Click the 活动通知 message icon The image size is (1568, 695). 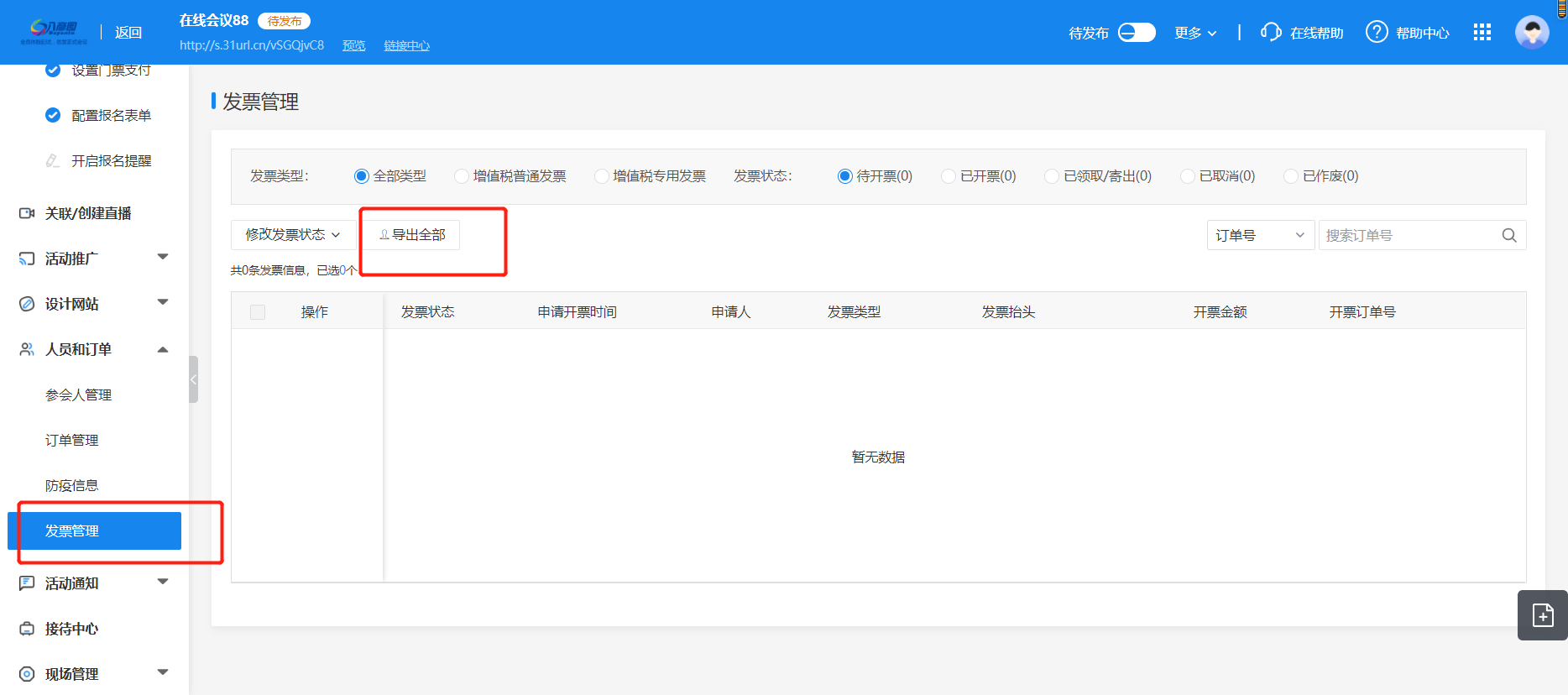27,583
